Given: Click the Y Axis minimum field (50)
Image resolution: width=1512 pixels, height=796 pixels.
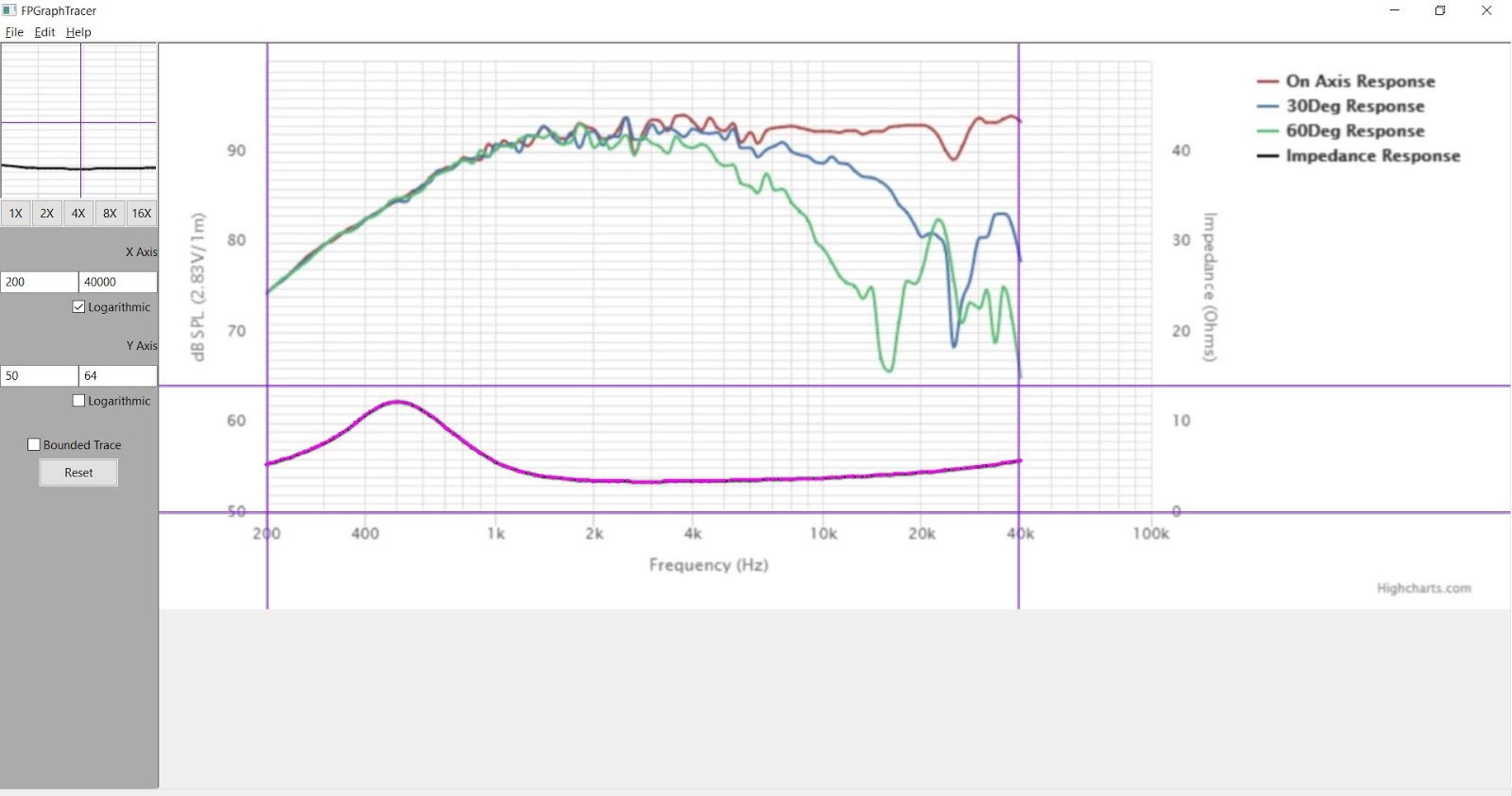Looking at the screenshot, I should (x=39, y=375).
